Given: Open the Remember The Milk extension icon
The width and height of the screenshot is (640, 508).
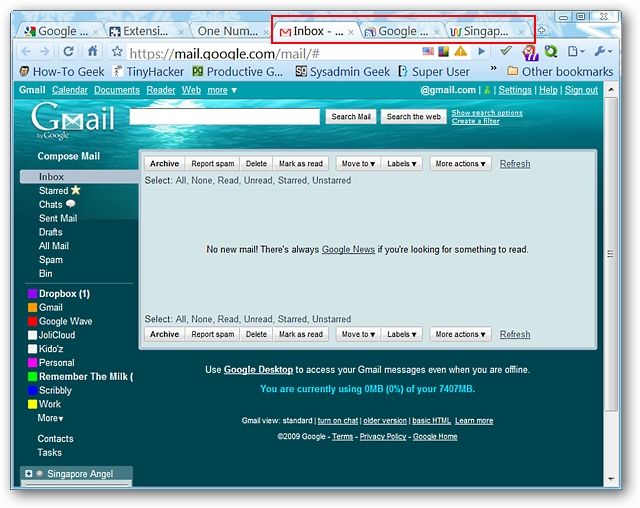Looking at the screenshot, I should pyautogui.click(x=530, y=52).
